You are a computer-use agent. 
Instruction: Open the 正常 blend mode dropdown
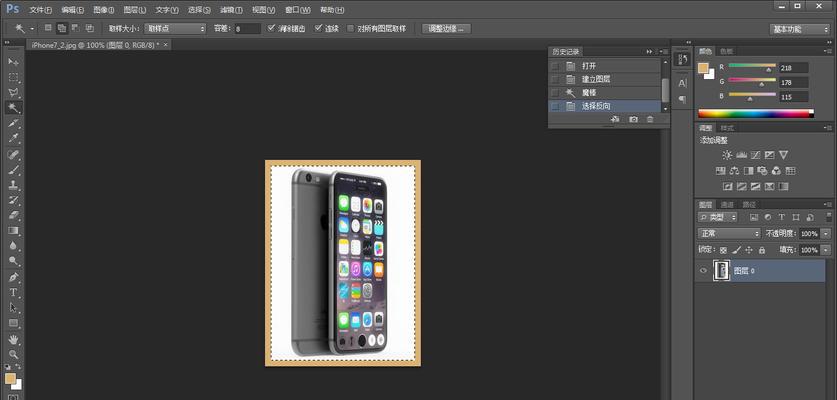[729, 233]
